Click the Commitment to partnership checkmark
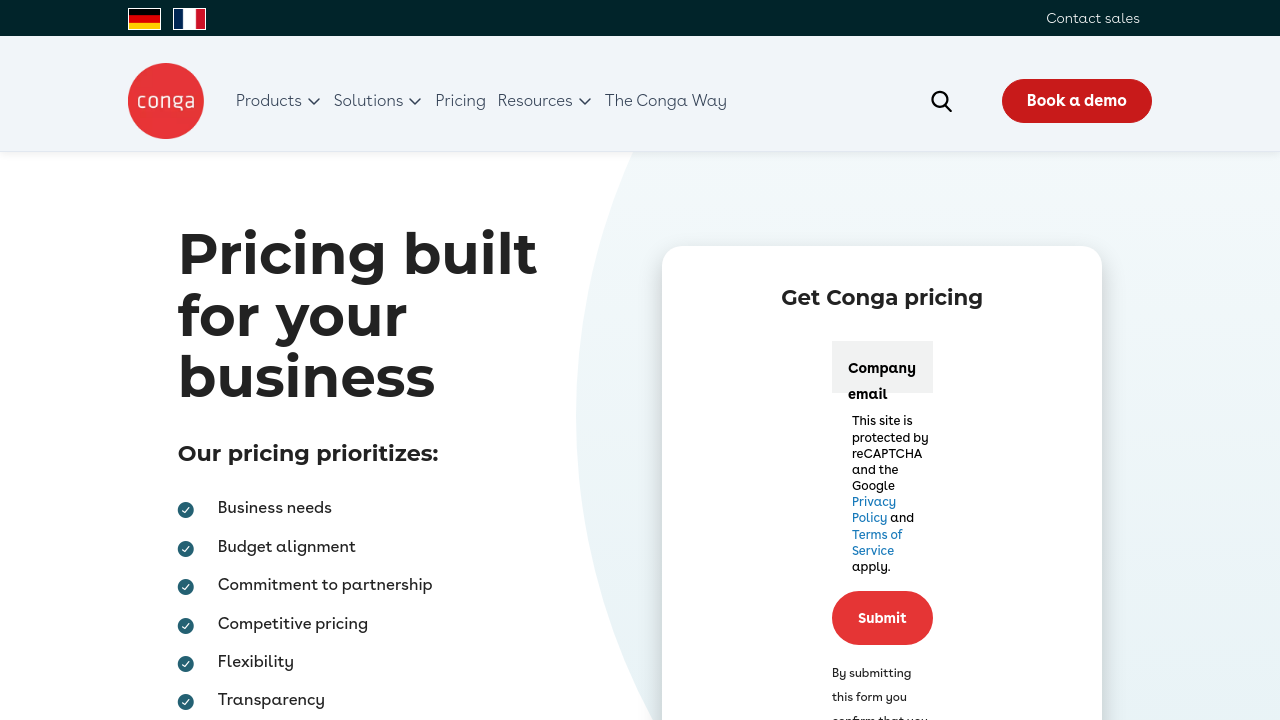Viewport: 1280px width, 720px height. [186, 587]
